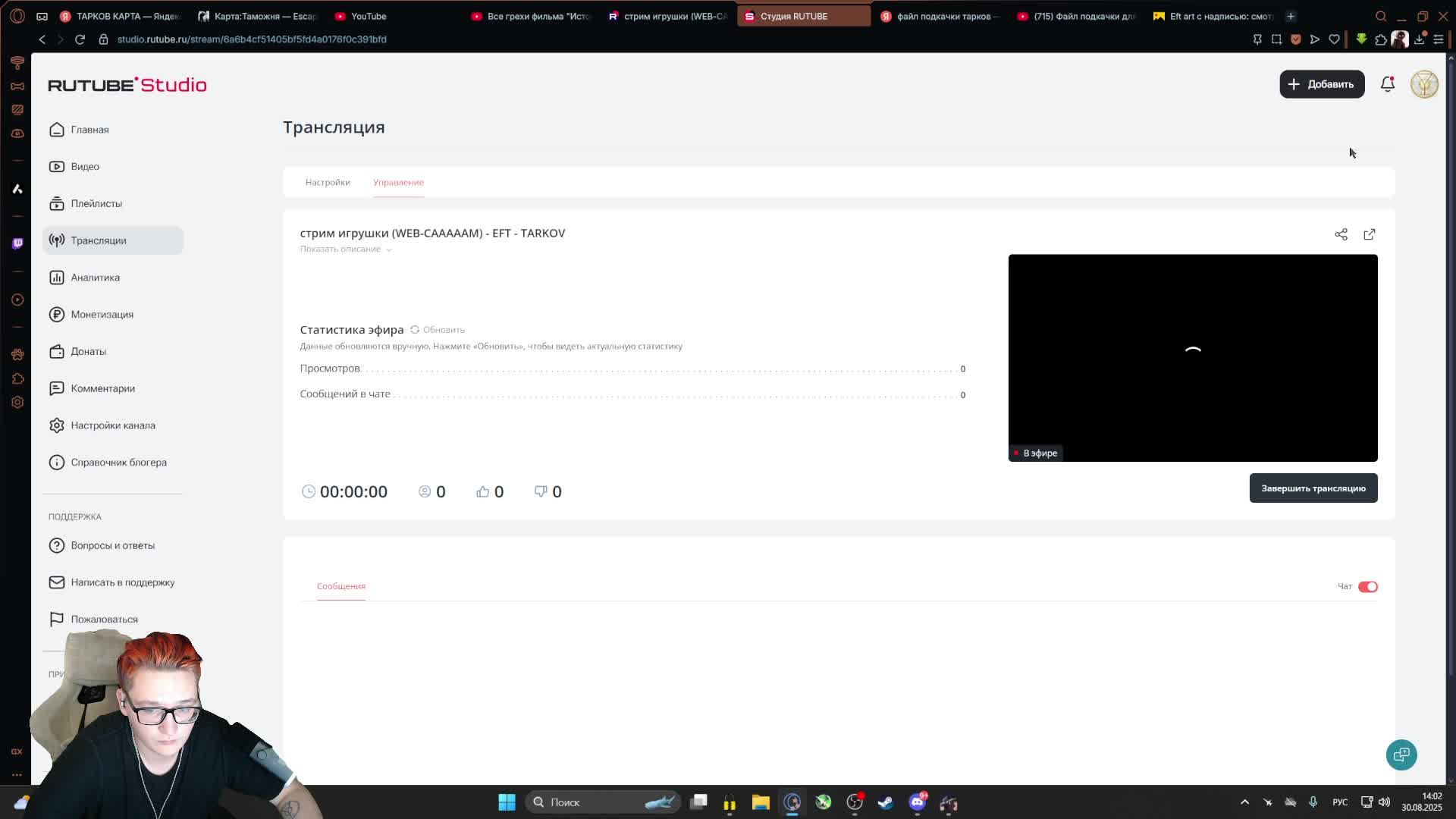The height and width of the screenshot is (819, 1456).
Task: Open Написать в поддержку link
Action: [x=122, y=582]
